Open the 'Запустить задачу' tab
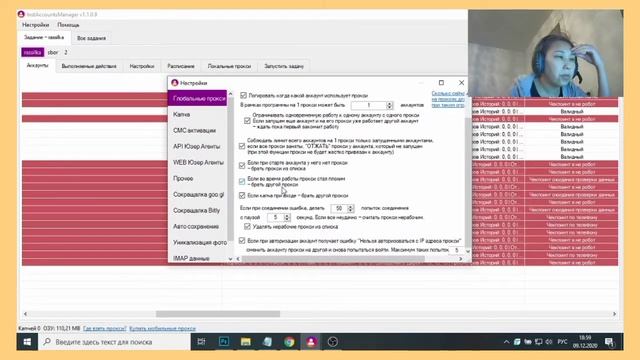This screenshot has height=360, width=640. pyautogui.click(x=284, y=66)
